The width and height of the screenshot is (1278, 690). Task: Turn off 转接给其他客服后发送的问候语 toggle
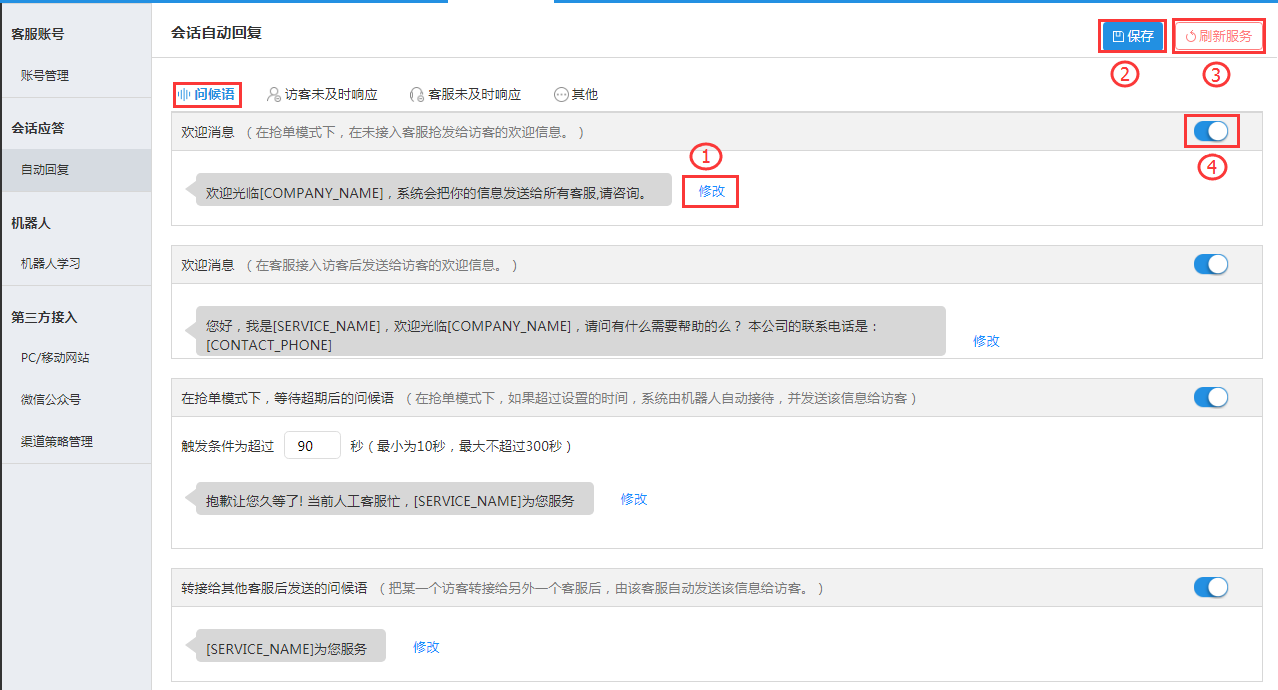(x=1211, y=587)
